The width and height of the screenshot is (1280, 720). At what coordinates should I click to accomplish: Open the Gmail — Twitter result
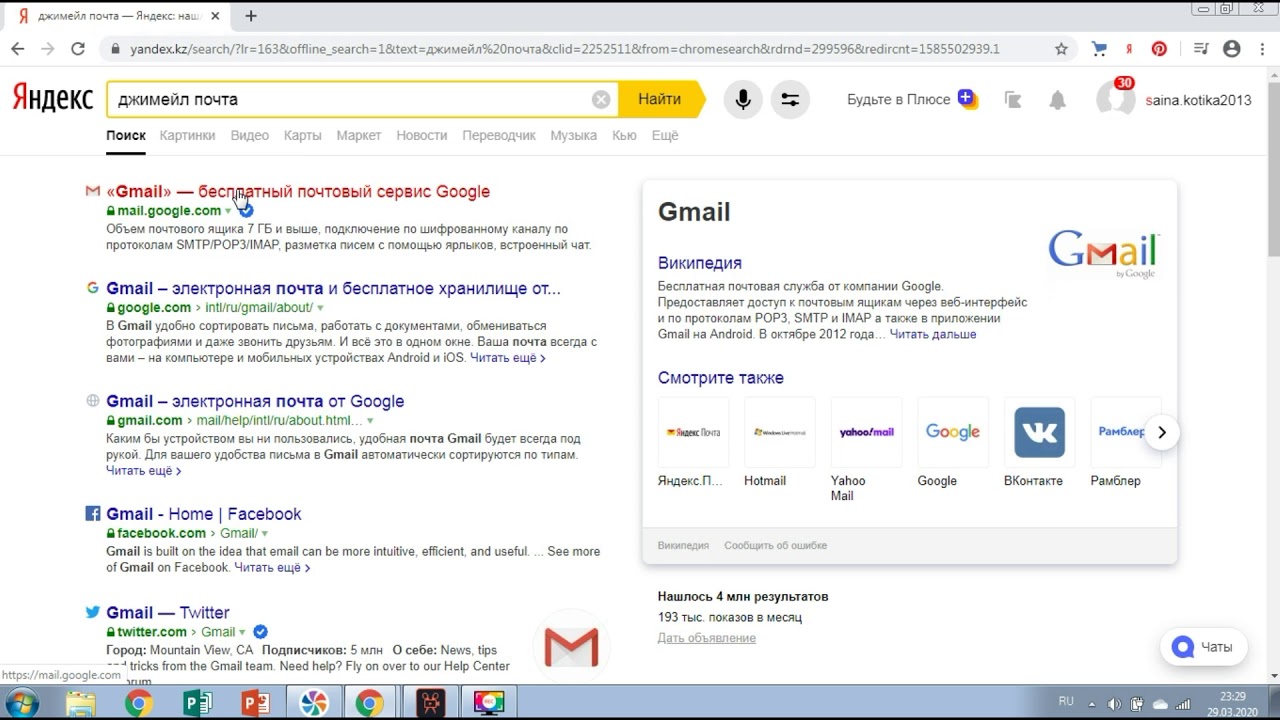pos(167,612)
